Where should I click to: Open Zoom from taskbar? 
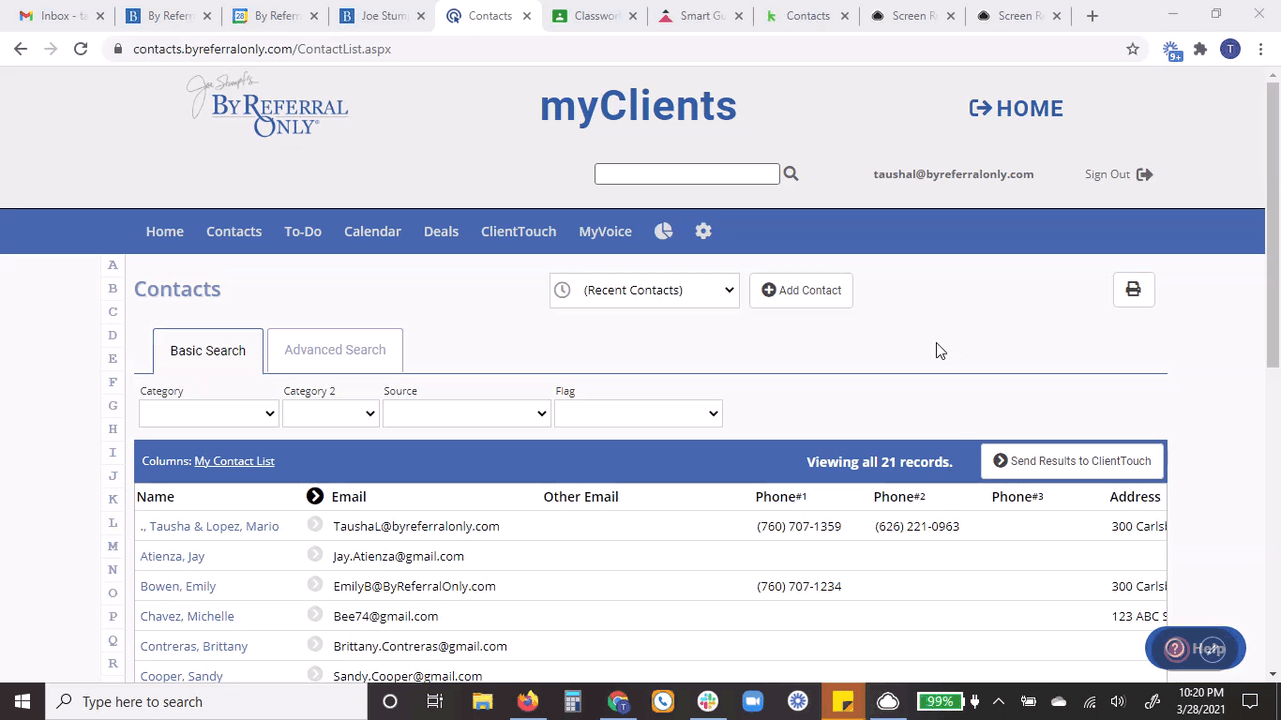pyautogui.click(x=751, y=701)
